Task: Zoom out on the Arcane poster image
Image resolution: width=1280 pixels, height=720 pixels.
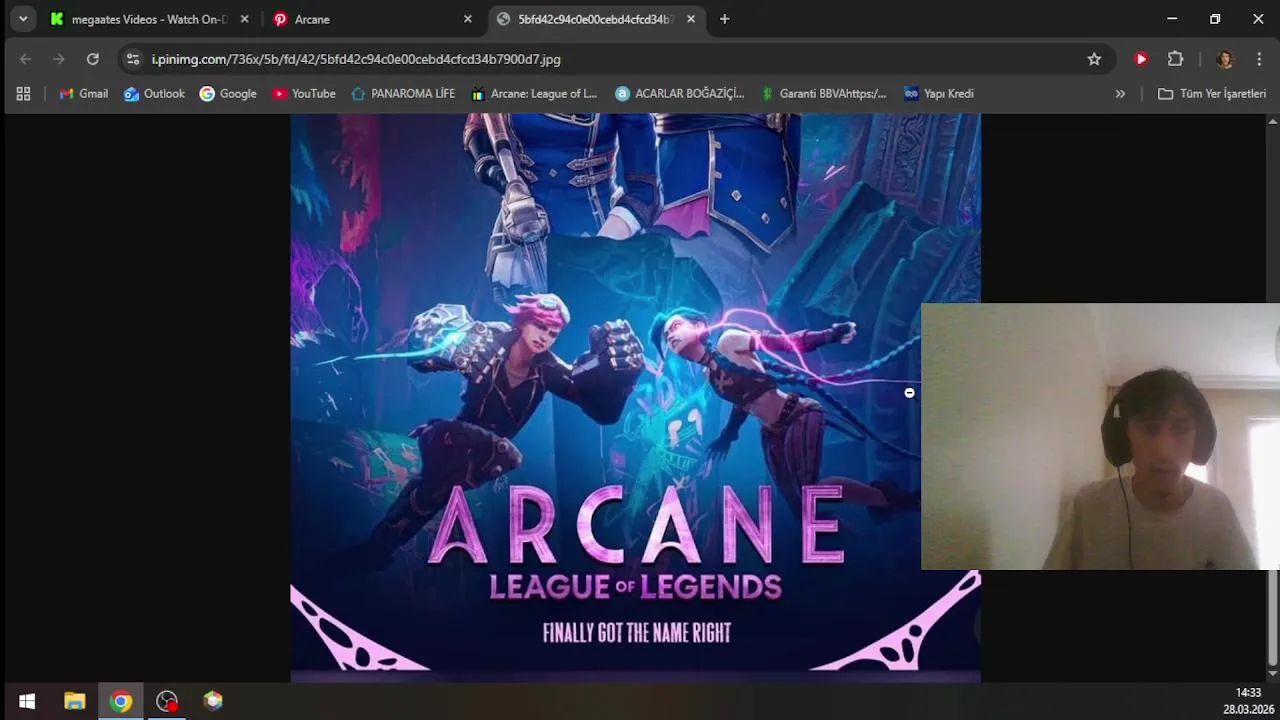Action: (x=635, y=397)
